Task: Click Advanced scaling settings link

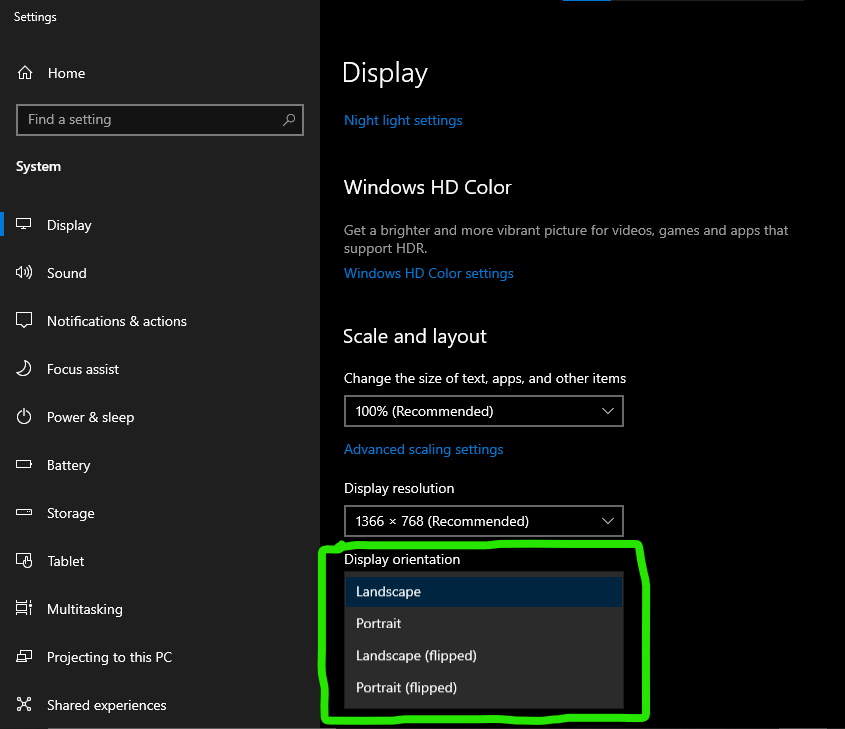Action: coord(423,449)
